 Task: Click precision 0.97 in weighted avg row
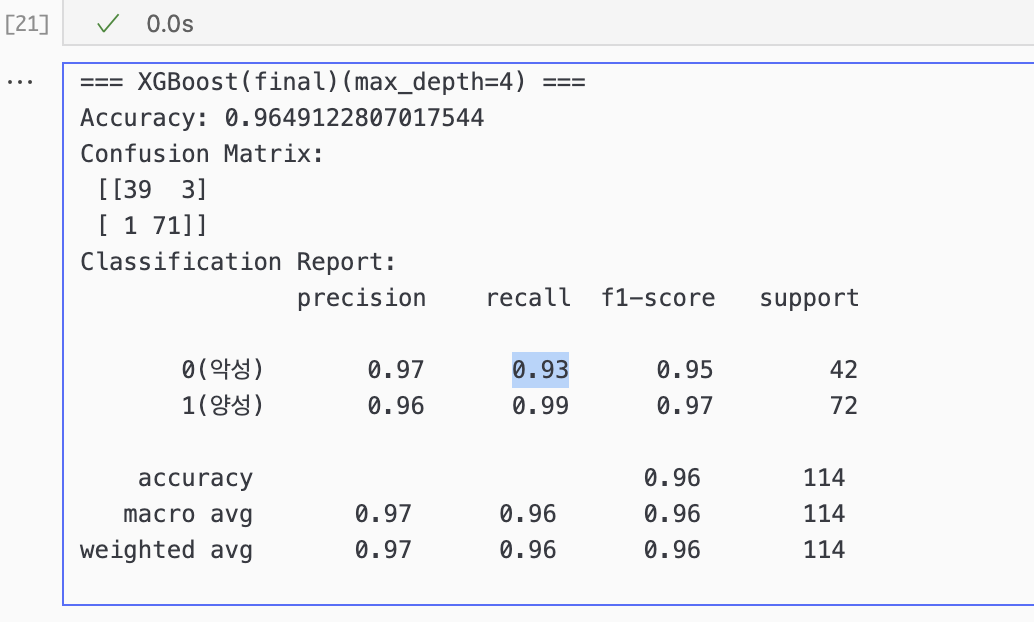pos(383,549)
